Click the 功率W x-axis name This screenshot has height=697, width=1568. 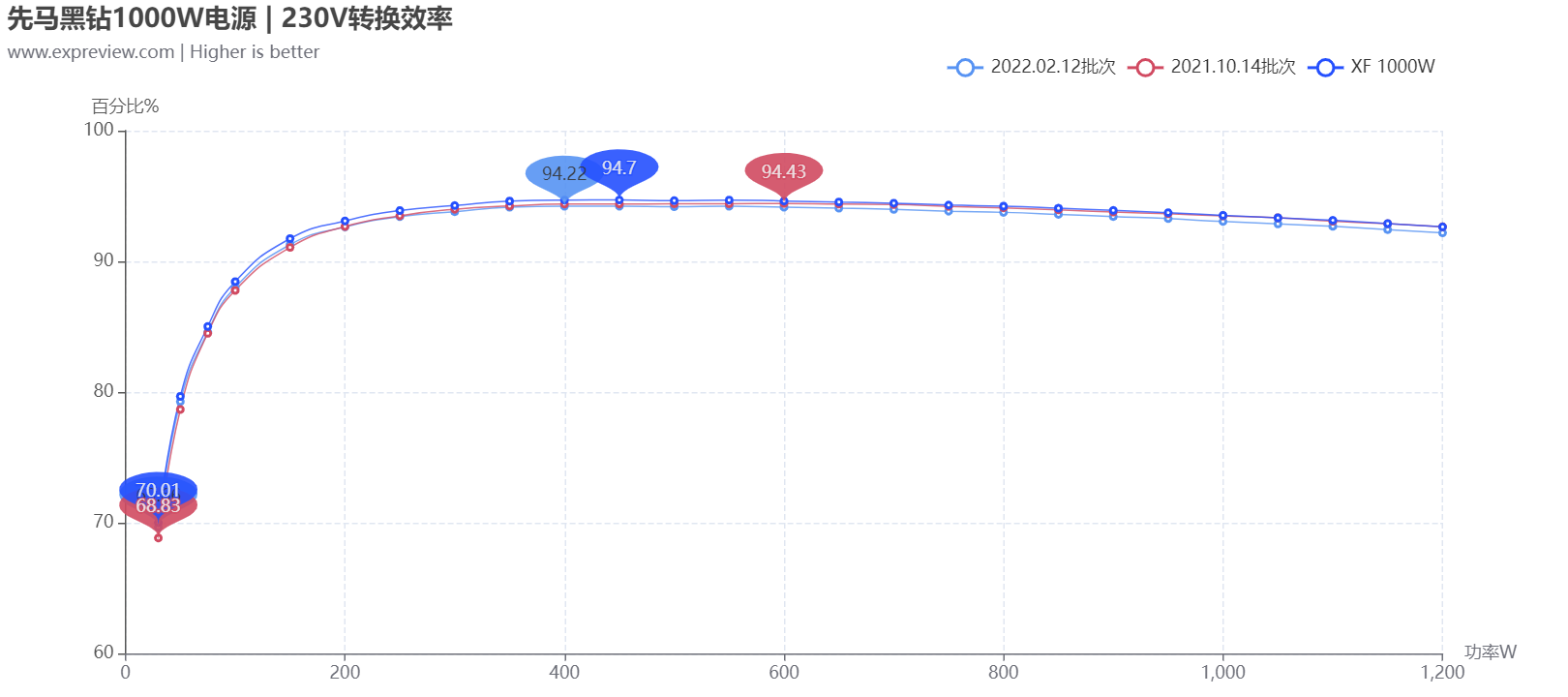(1491, 652)
